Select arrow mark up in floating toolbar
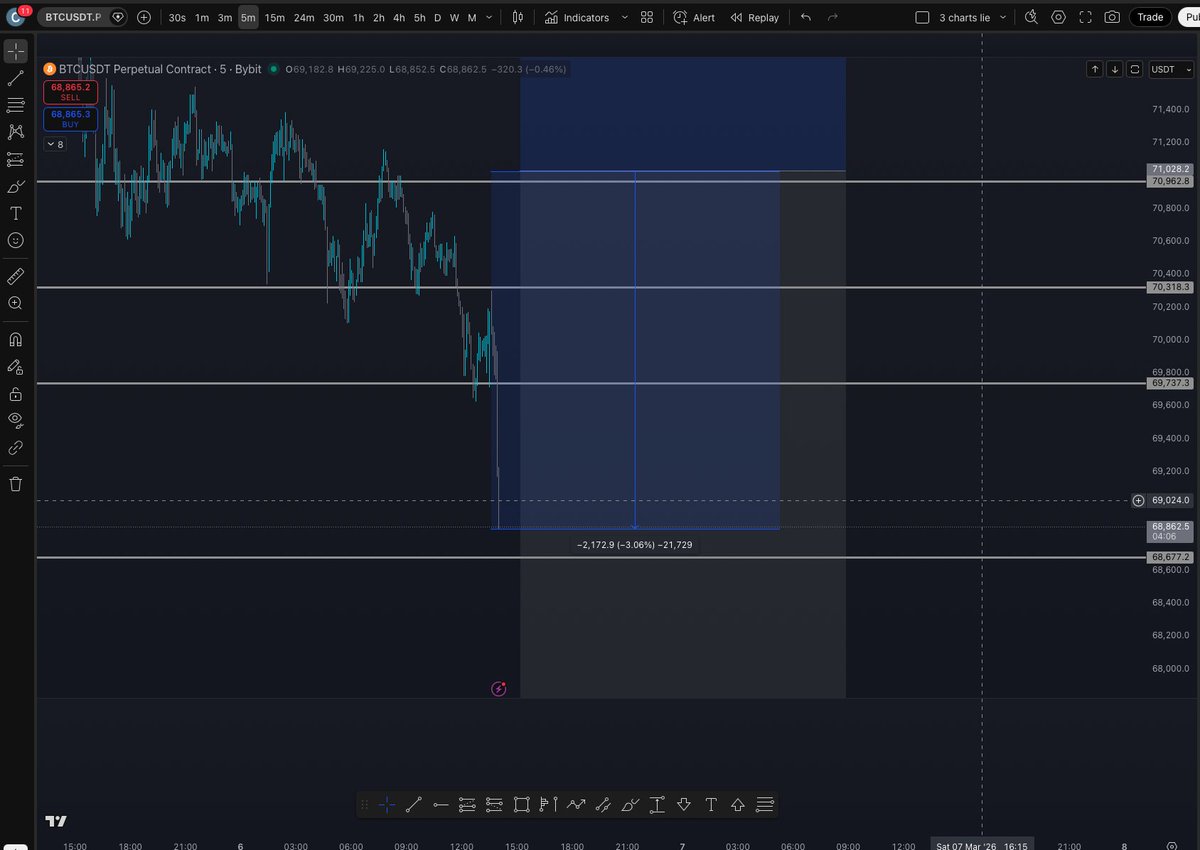The image size is (1200, 850). (738, 804)
